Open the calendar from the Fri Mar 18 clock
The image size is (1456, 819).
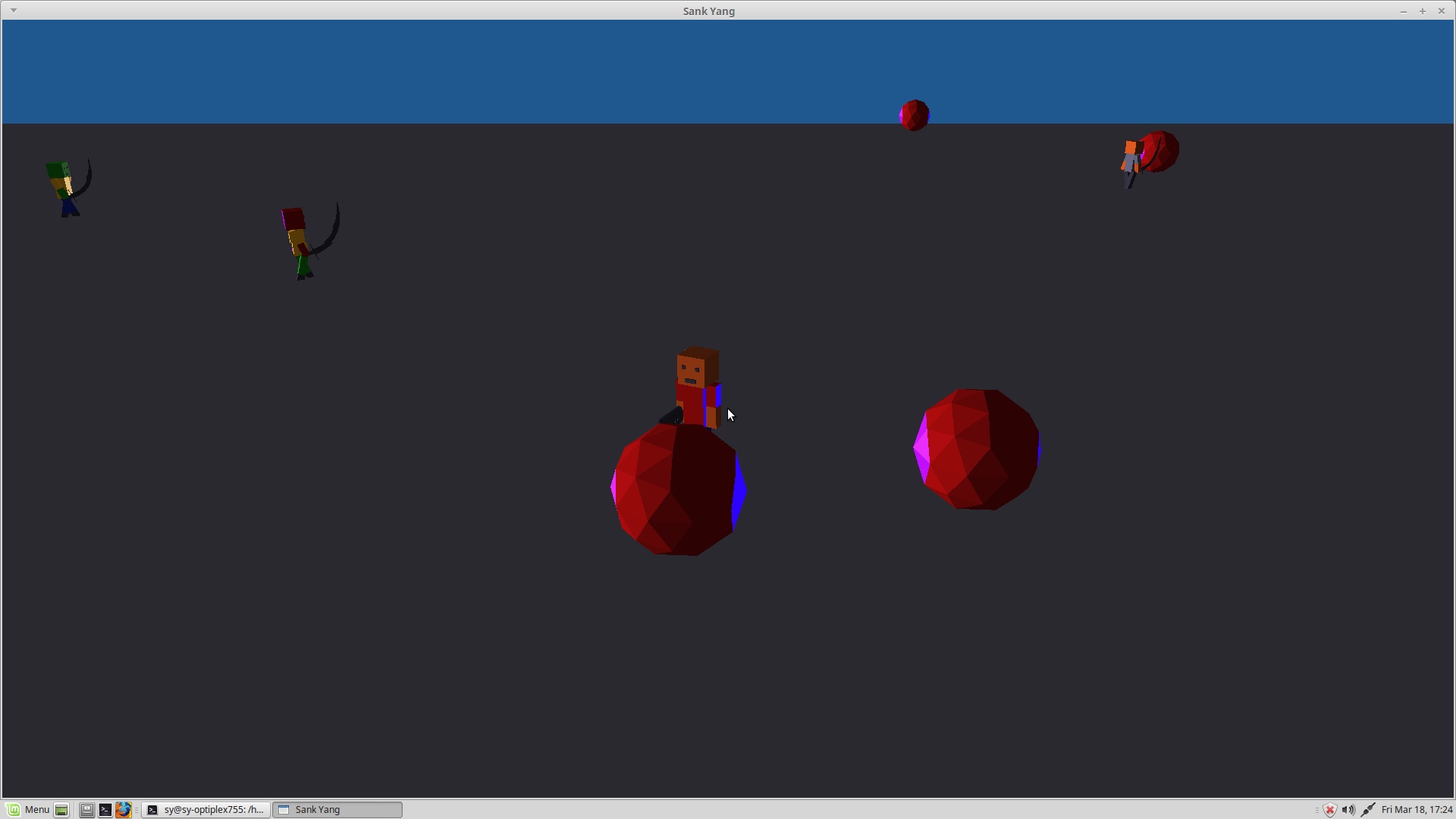pos(1417,810)
